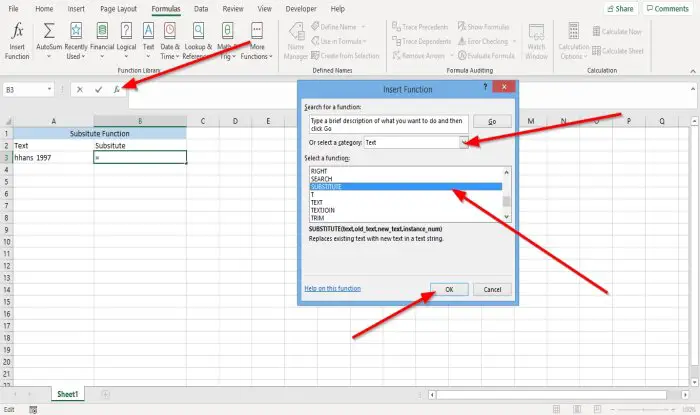Screen dimensions: 700x415
Task: Click the Share button
Action: (x=621, y=8)
